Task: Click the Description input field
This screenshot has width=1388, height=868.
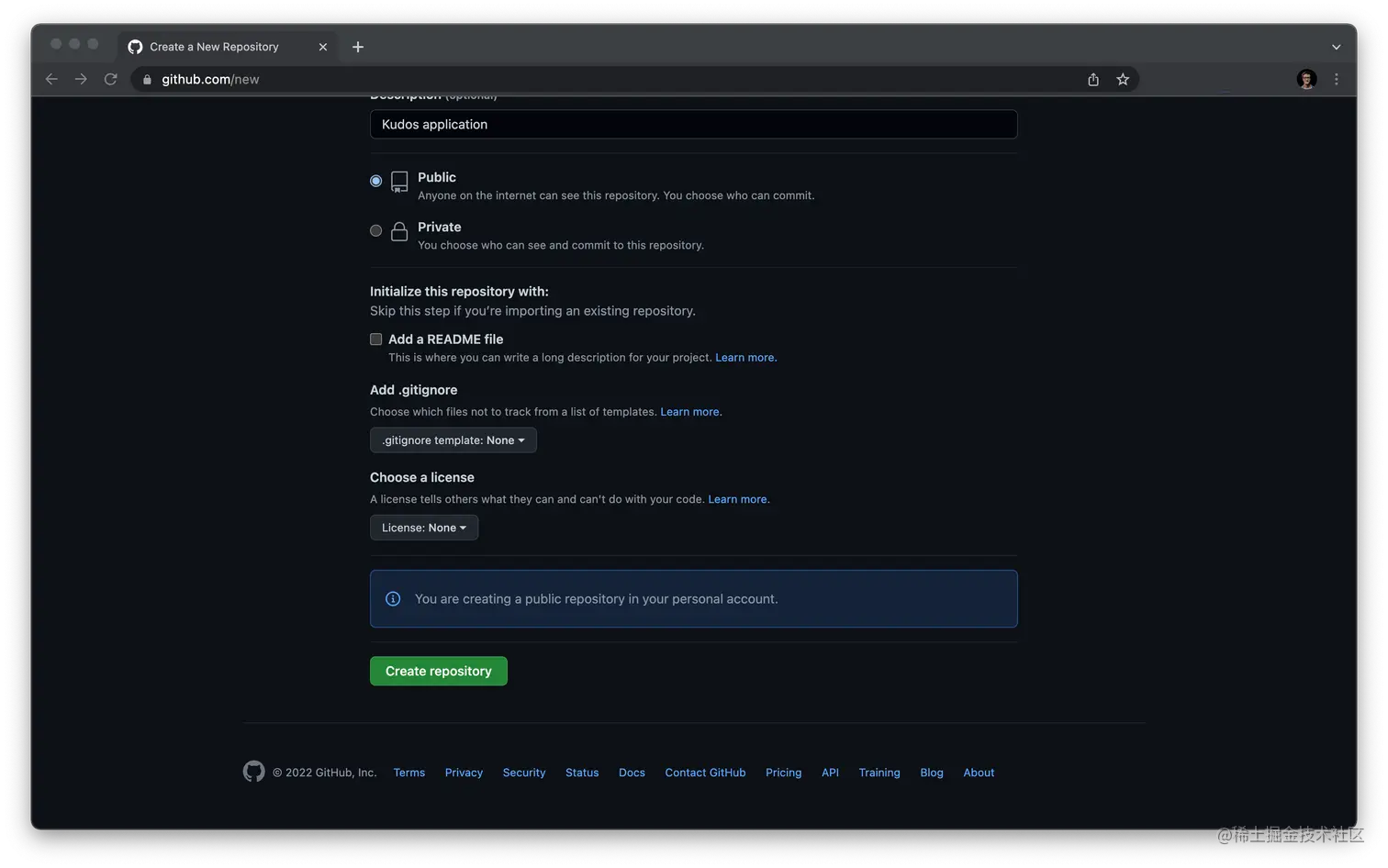Action: click(693, 124)
